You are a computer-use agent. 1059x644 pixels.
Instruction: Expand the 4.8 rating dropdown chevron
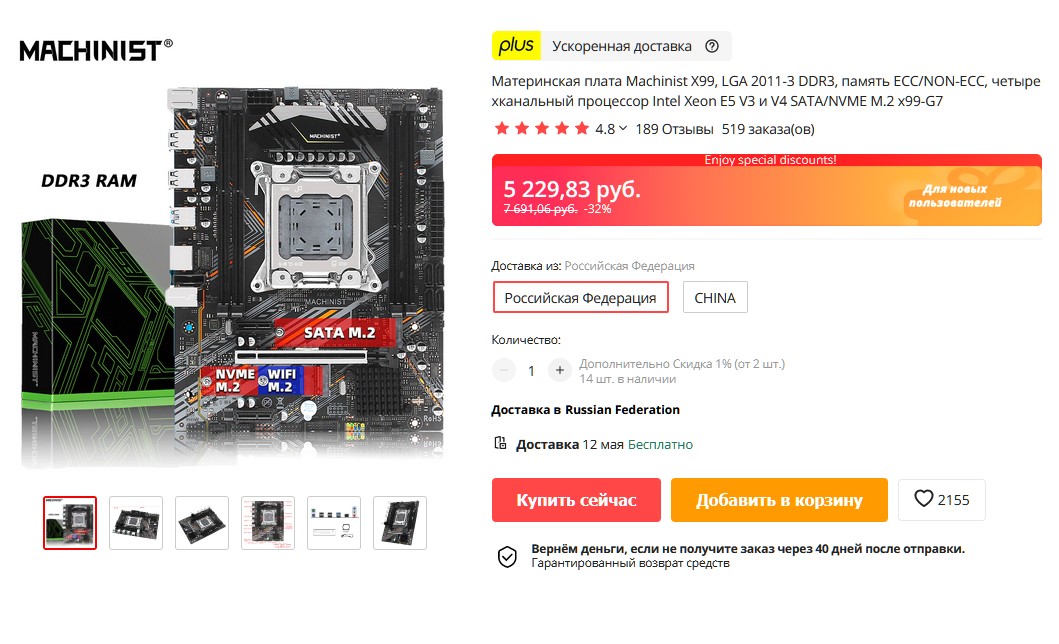pos(623,128)
